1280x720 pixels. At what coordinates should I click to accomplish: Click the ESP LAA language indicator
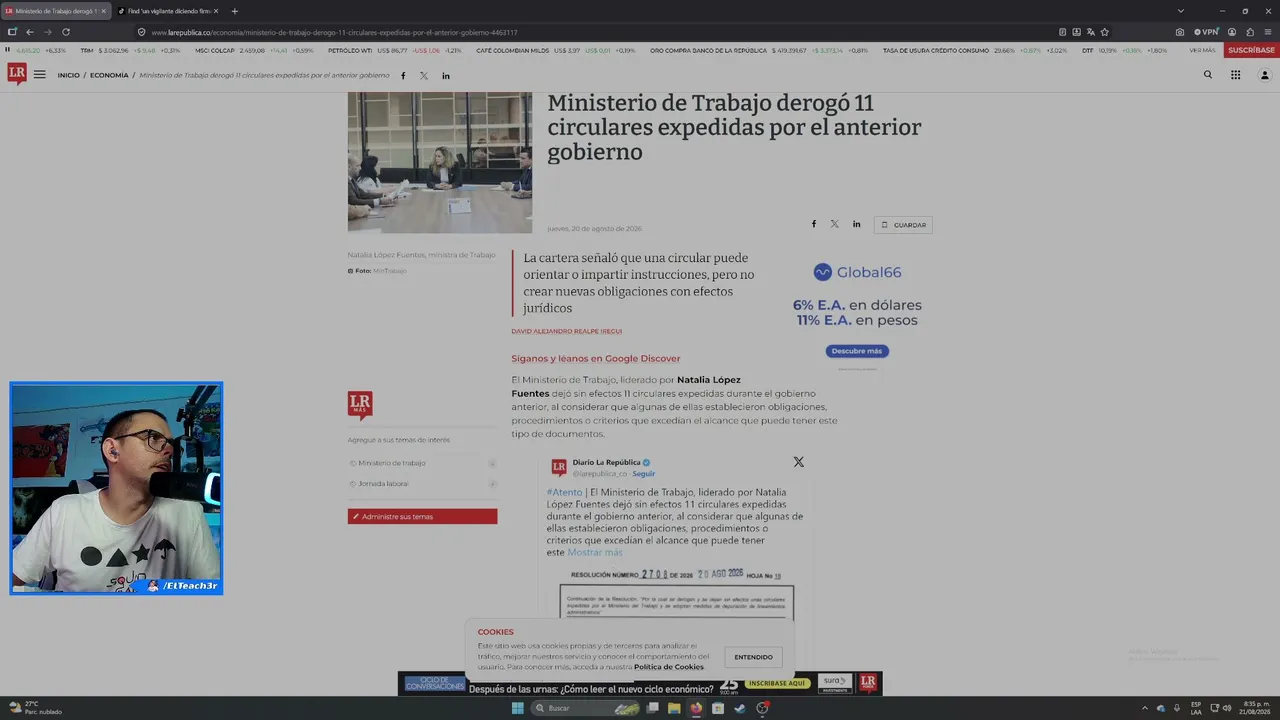point(1196,708)
